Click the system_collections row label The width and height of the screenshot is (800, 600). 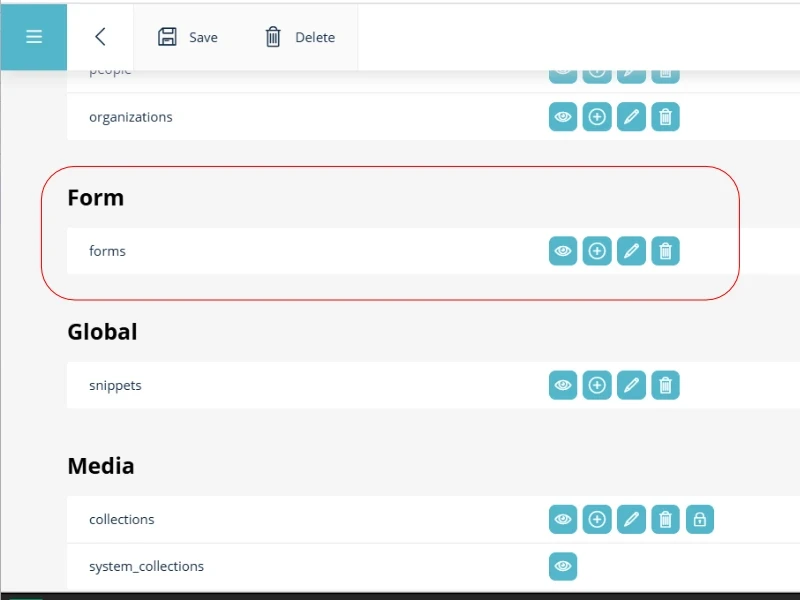coord(146,566)
